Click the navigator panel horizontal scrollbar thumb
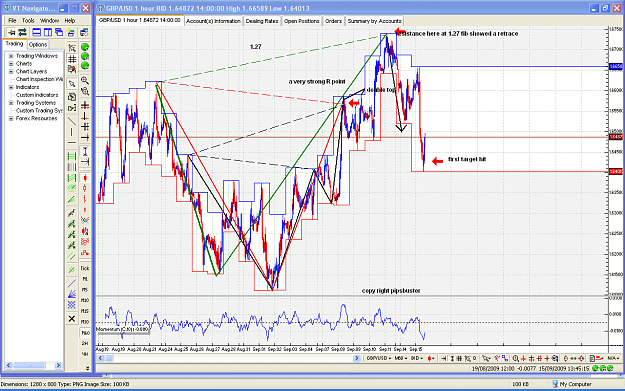Image resolution: width=625 pixels, height=391 pixels. (x=30, y=365)
